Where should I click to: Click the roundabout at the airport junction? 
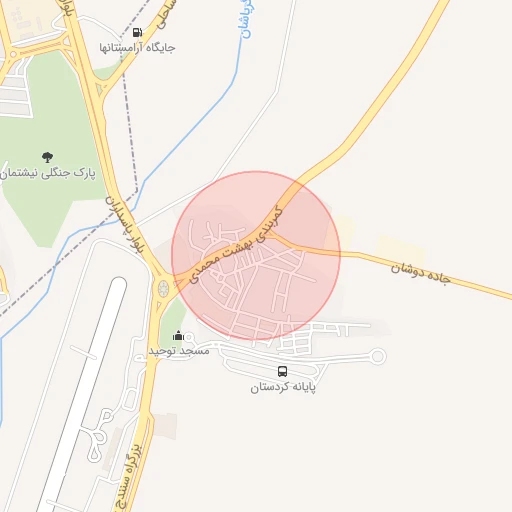point(163,289)
